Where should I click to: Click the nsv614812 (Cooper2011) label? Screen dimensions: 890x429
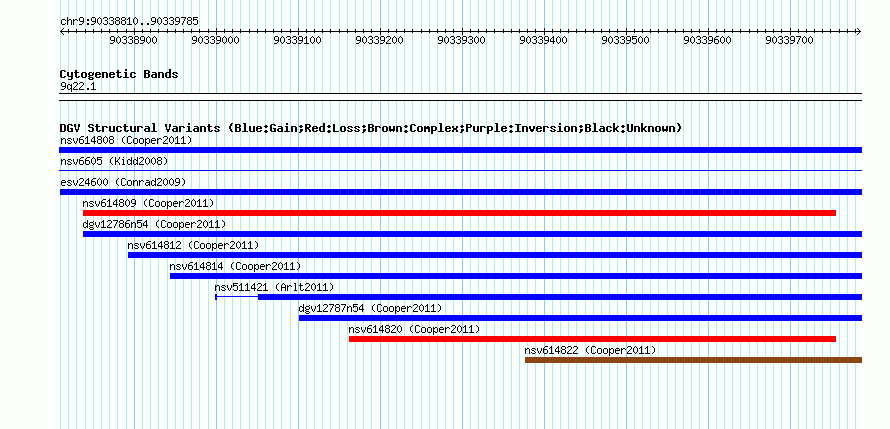(193, 245)
